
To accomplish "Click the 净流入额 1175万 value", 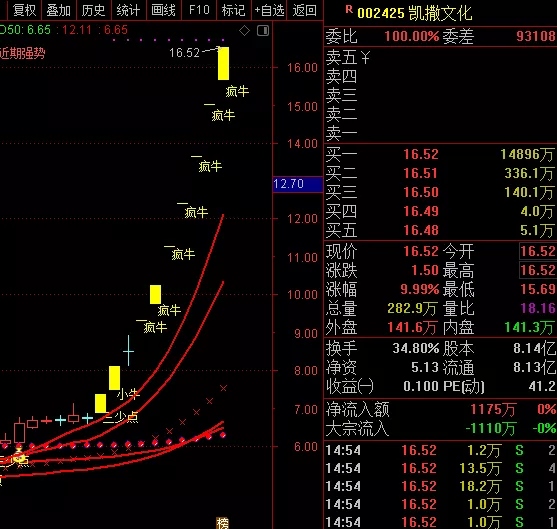I will (x=493, y=410).
